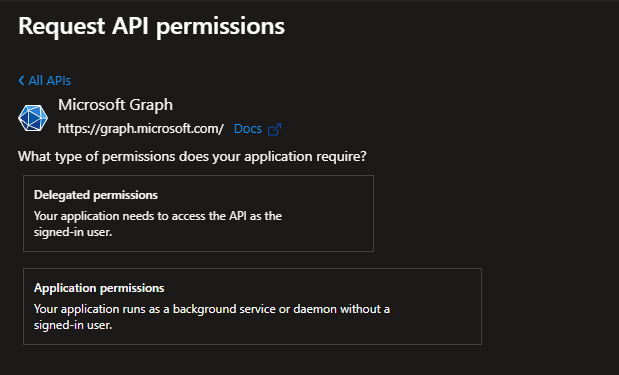Click the permissions type question text
The width and height of the screenshot is (619, 375).
(x=192, y=156)
